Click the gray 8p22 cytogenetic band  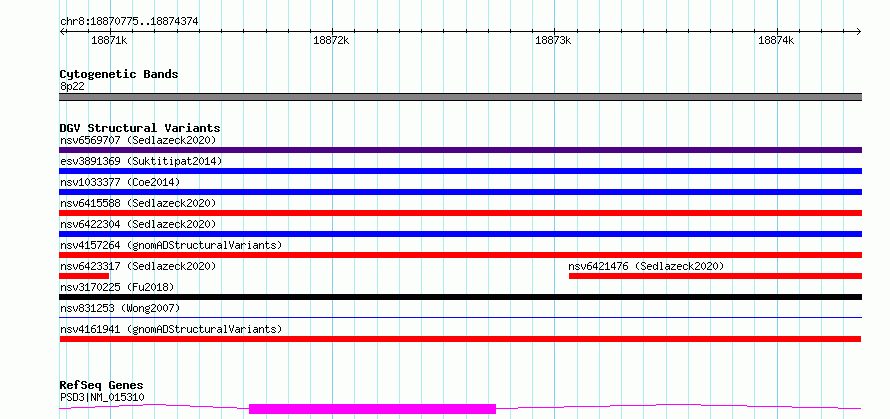click(460, 97)
